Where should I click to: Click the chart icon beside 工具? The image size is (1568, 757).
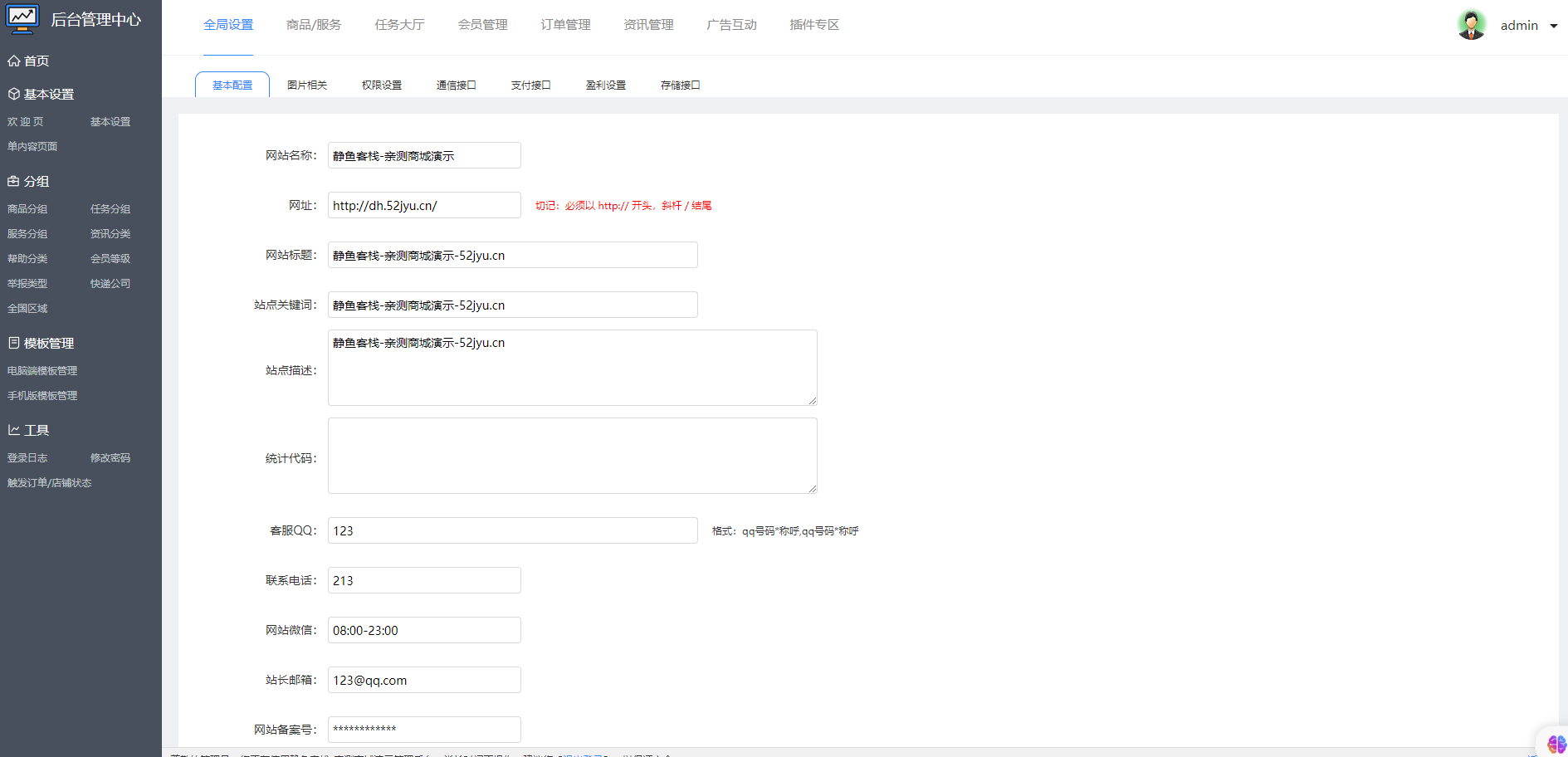click(13, 430)
